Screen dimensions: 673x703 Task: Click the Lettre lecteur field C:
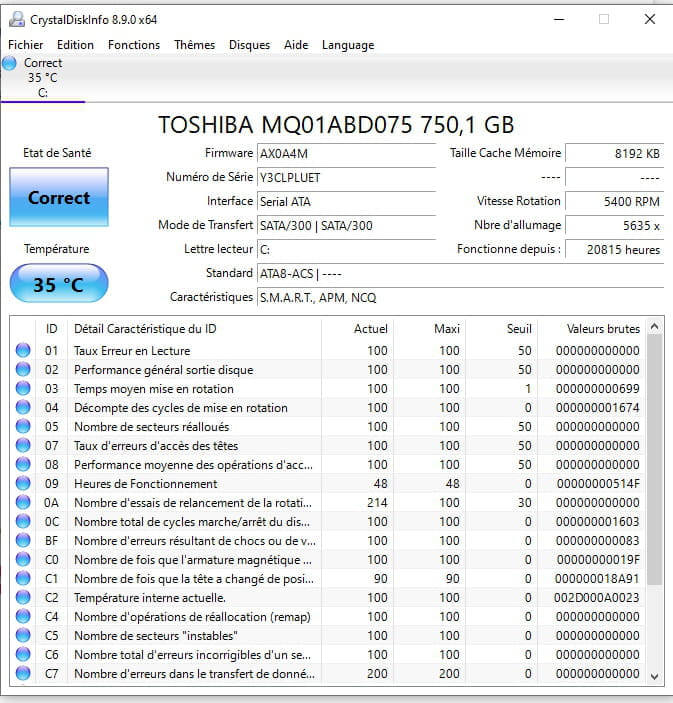346,250
